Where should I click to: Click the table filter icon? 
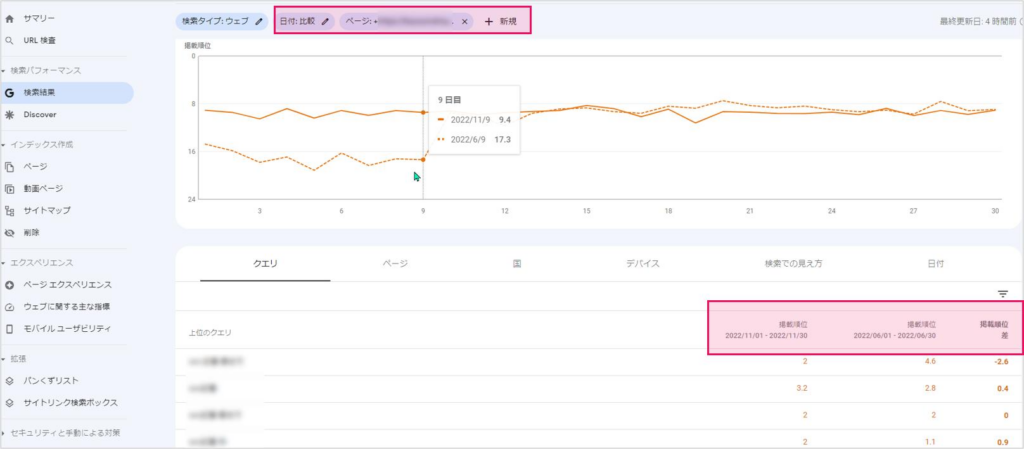pyautogui.click(x=1002, y=294)
